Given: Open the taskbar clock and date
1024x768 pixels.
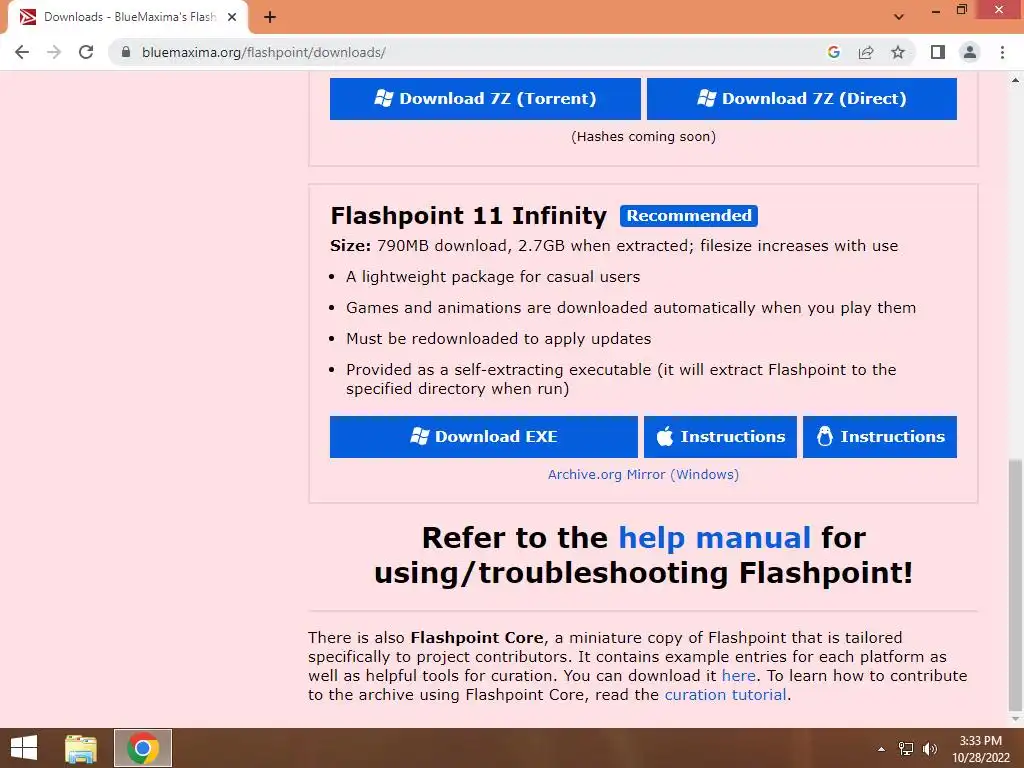Looking at the screenshot, I should pyautogui.click(x=980, y=749).
